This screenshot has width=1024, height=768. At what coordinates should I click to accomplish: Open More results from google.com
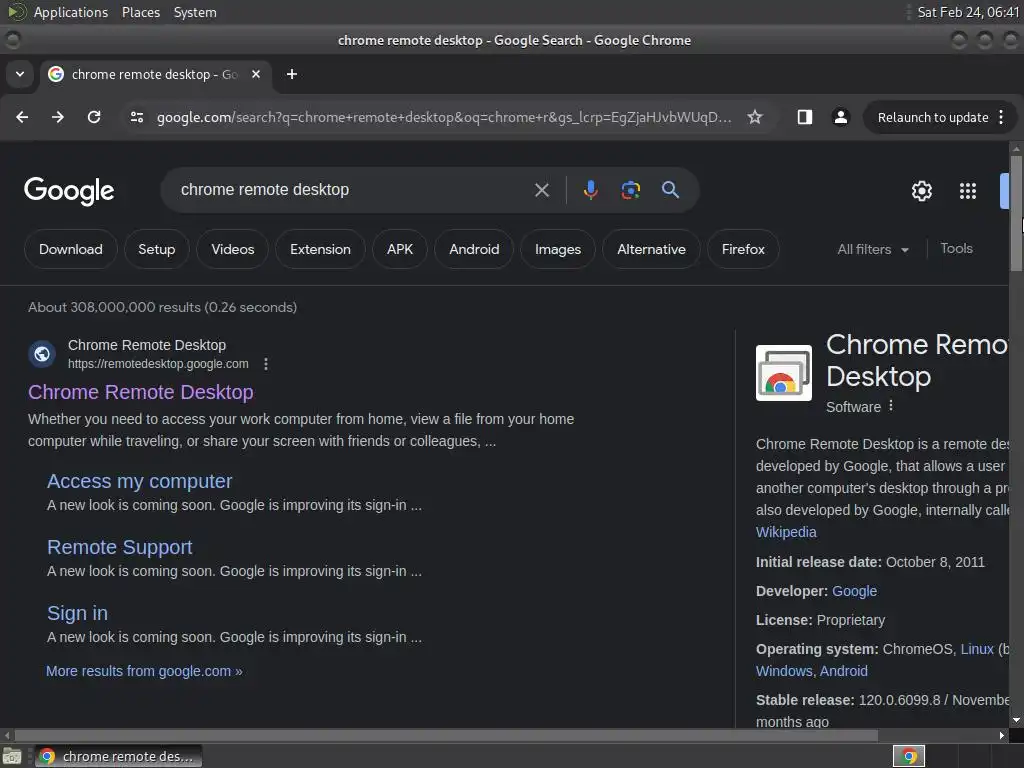(144, 671)
